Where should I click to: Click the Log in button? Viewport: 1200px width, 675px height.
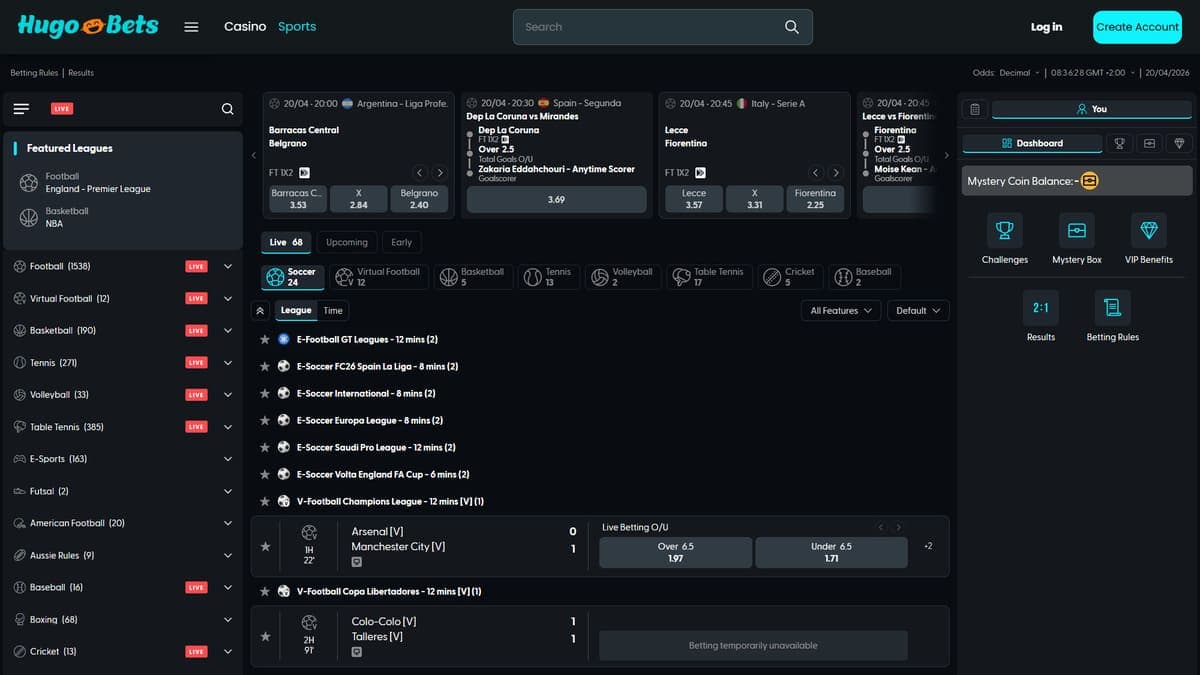pos(1046,27)
